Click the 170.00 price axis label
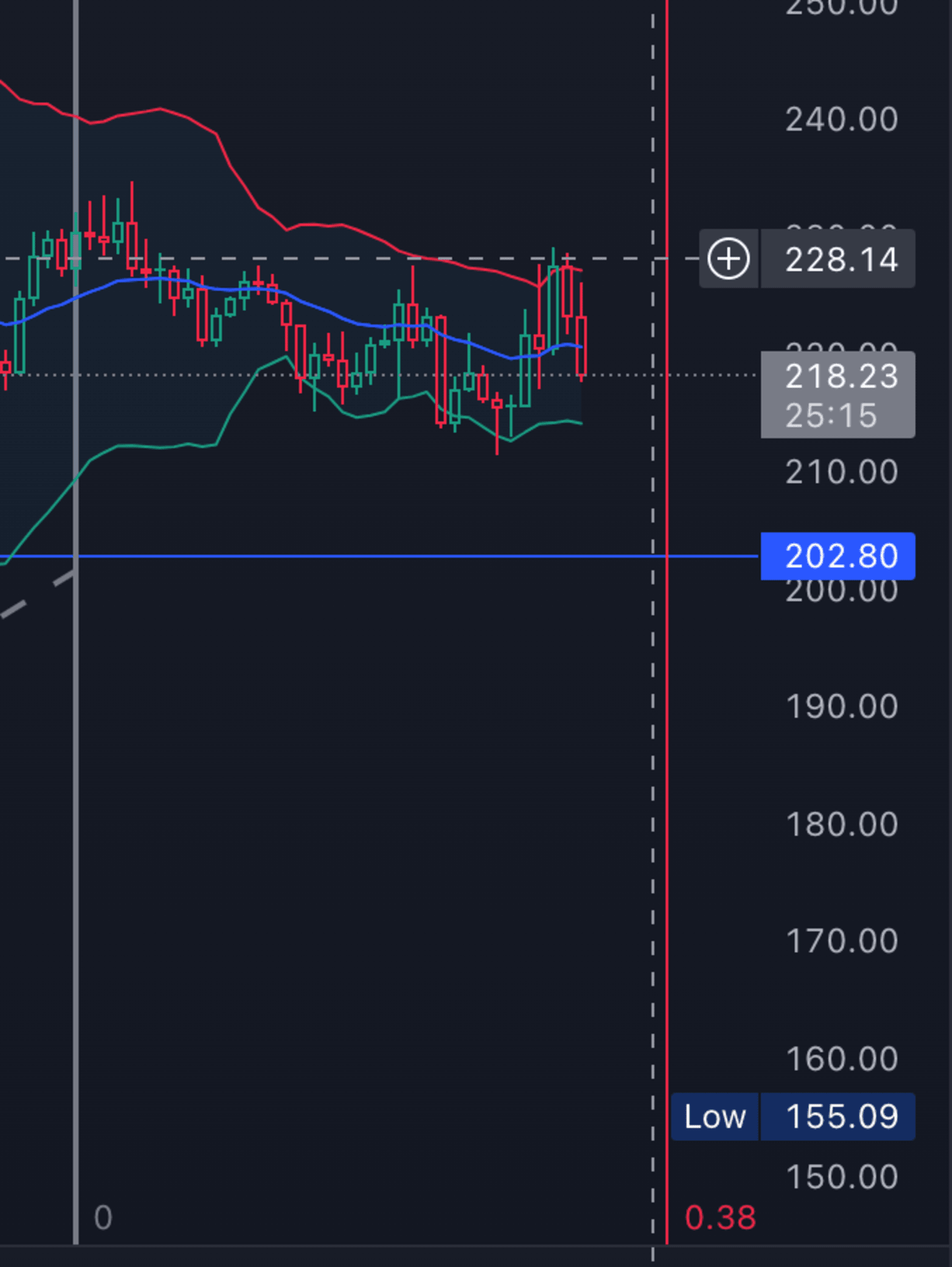Image resolution: width=952 pixels, height=1267 pixels. [x=841, y=940]
